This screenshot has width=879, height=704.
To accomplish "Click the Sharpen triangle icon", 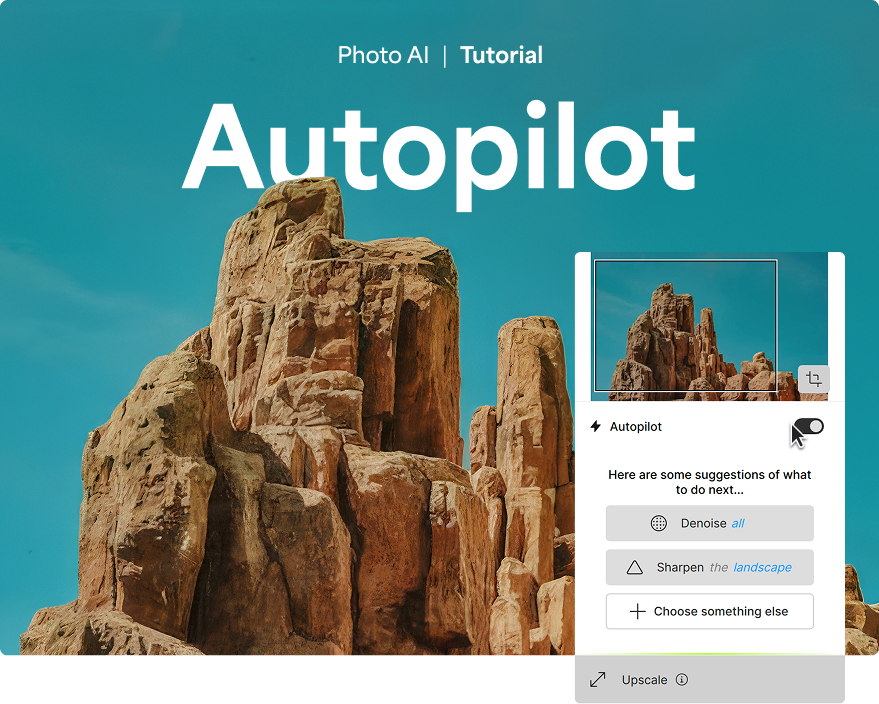I will pyautogui.click(x=635, y=567).
